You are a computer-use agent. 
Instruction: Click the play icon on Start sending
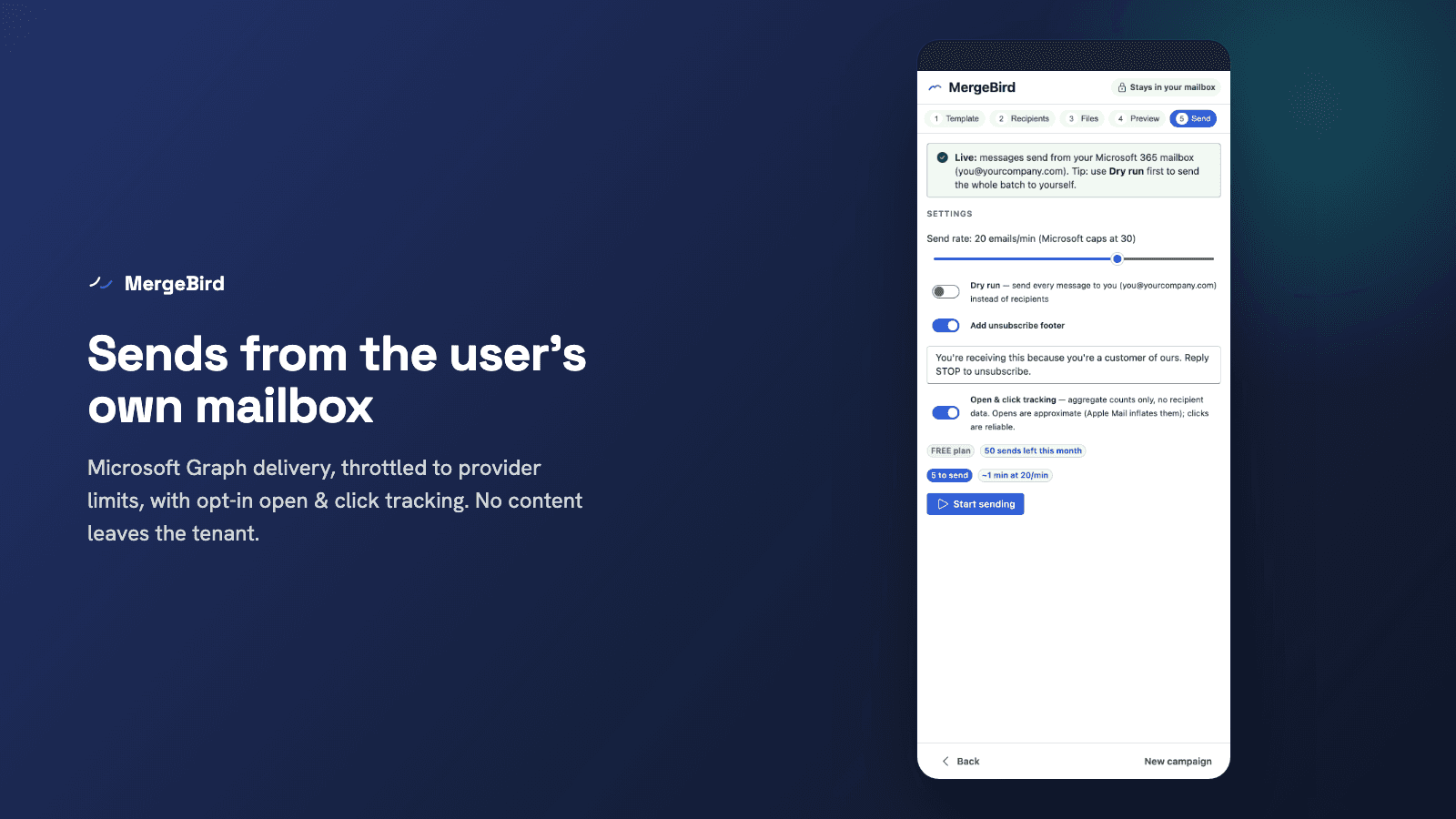click(x=943, y=504)
